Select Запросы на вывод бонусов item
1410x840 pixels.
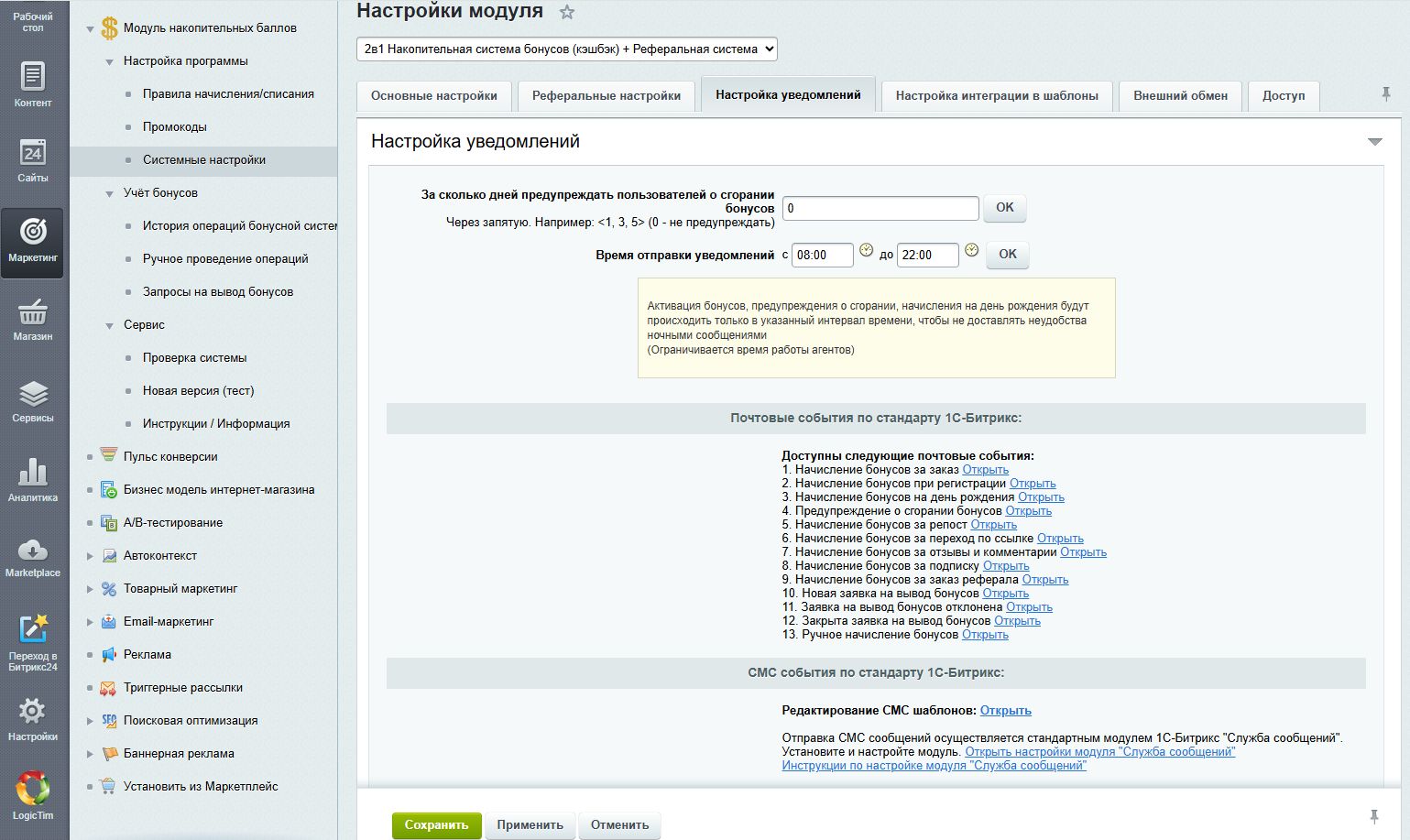coord(218,292)
